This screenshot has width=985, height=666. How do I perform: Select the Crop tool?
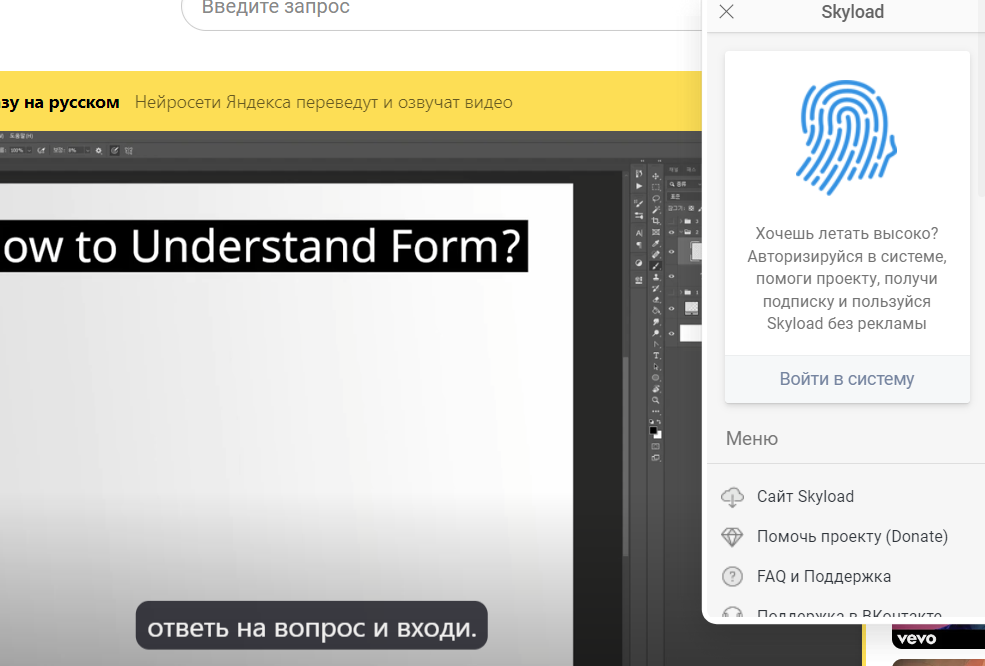[x=656, y=221]
